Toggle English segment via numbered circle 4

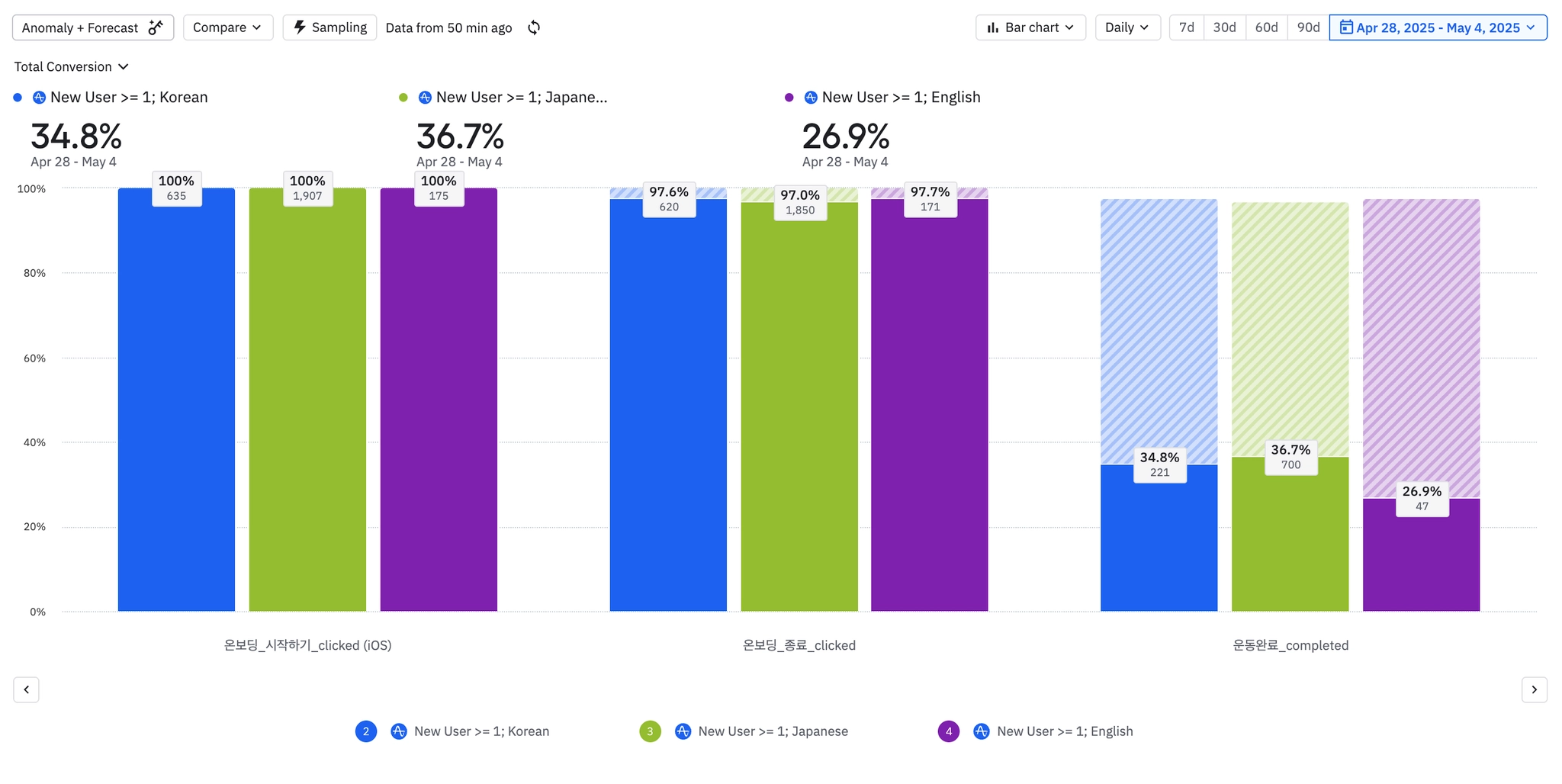coord(948,731)
